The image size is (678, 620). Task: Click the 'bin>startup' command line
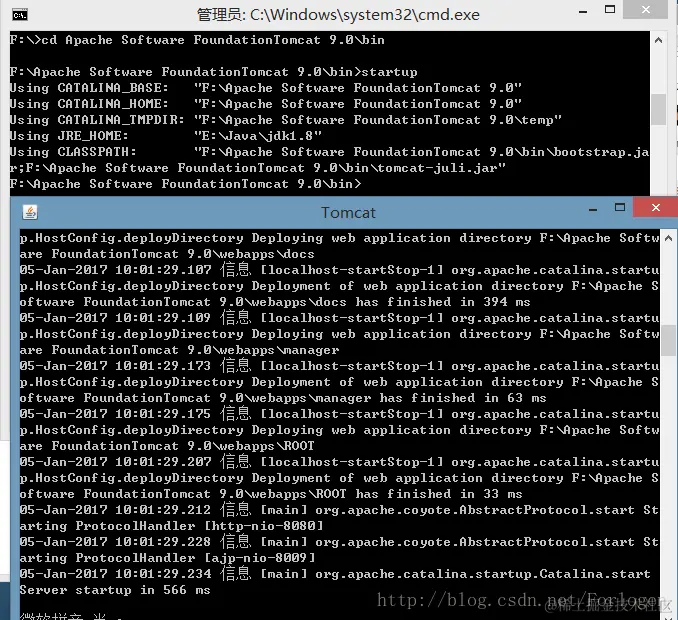click(214, 72)
